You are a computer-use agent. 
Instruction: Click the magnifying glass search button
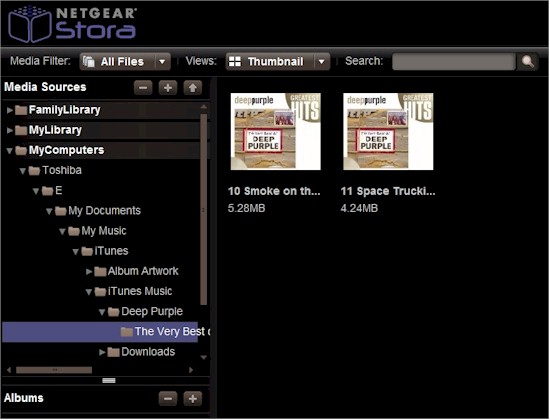click(528, 62)
